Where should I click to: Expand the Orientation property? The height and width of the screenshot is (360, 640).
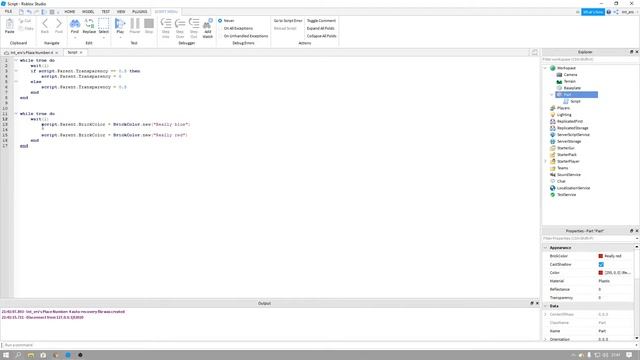[x=545, y=339]
